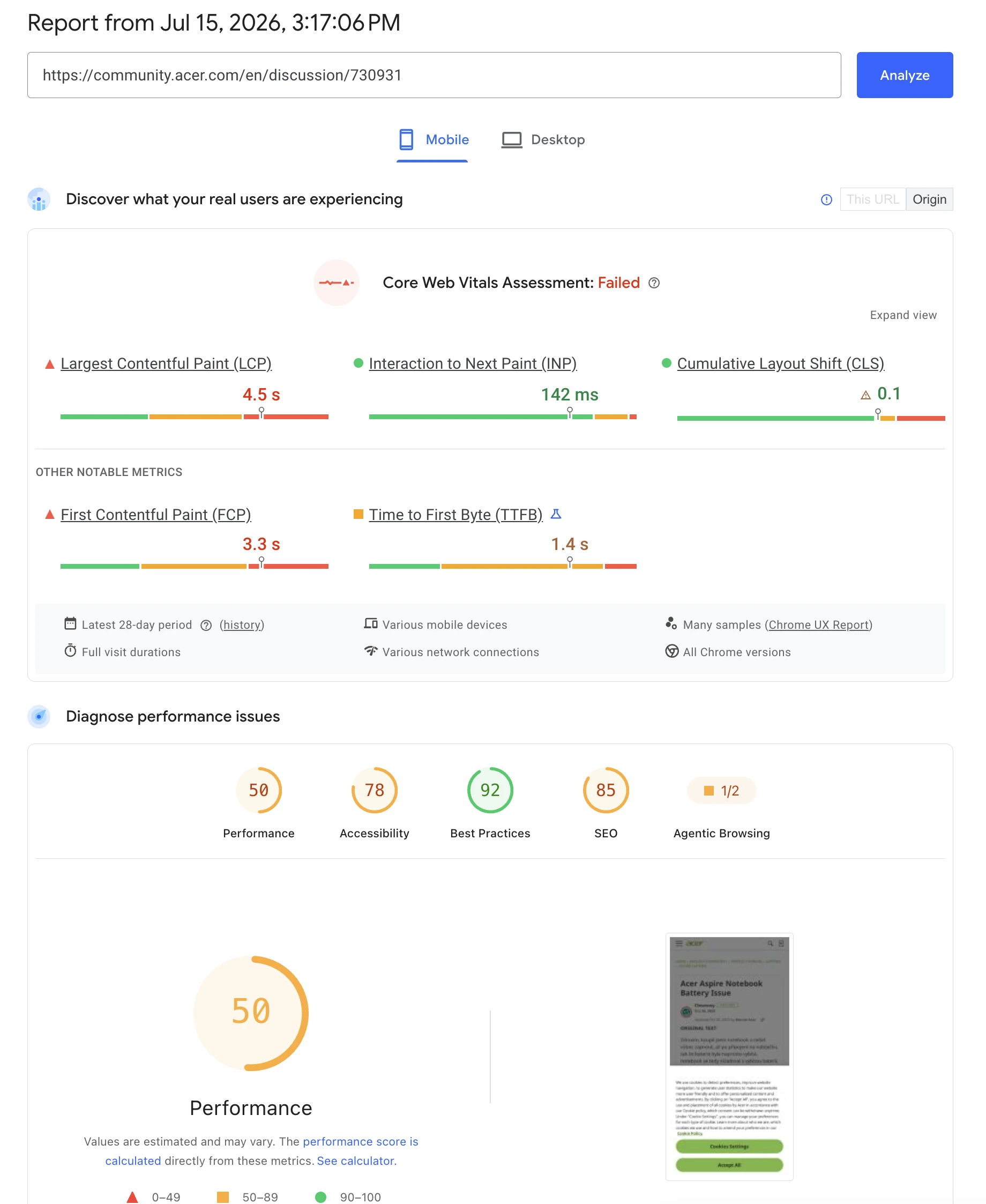The height and width of the screenshot is (1204, 986).
Task: Click the real users experience icon
Action: pyautogui.click(x=39, y=199)
